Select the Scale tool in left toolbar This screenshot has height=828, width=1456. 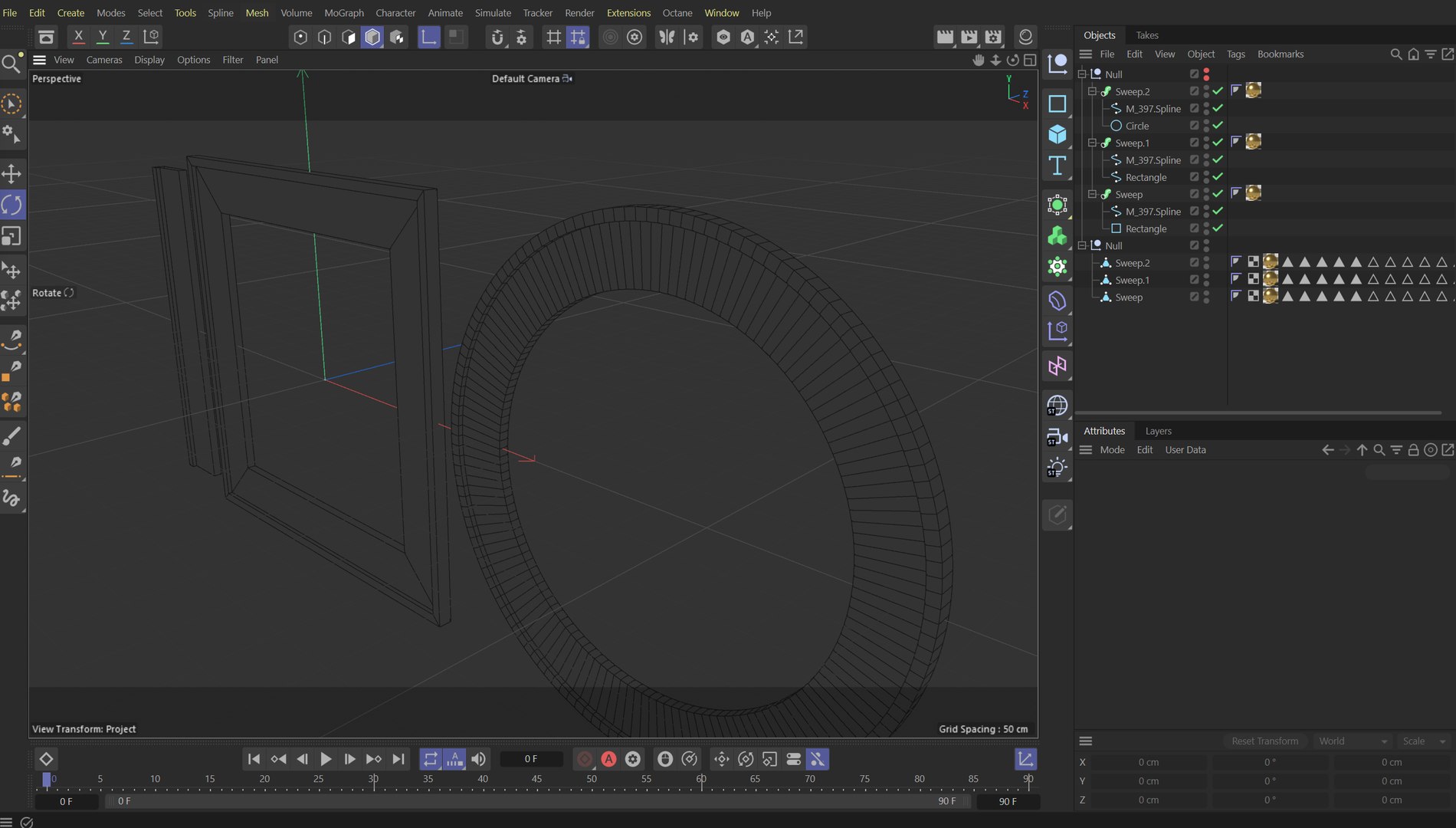click(11, 236)
